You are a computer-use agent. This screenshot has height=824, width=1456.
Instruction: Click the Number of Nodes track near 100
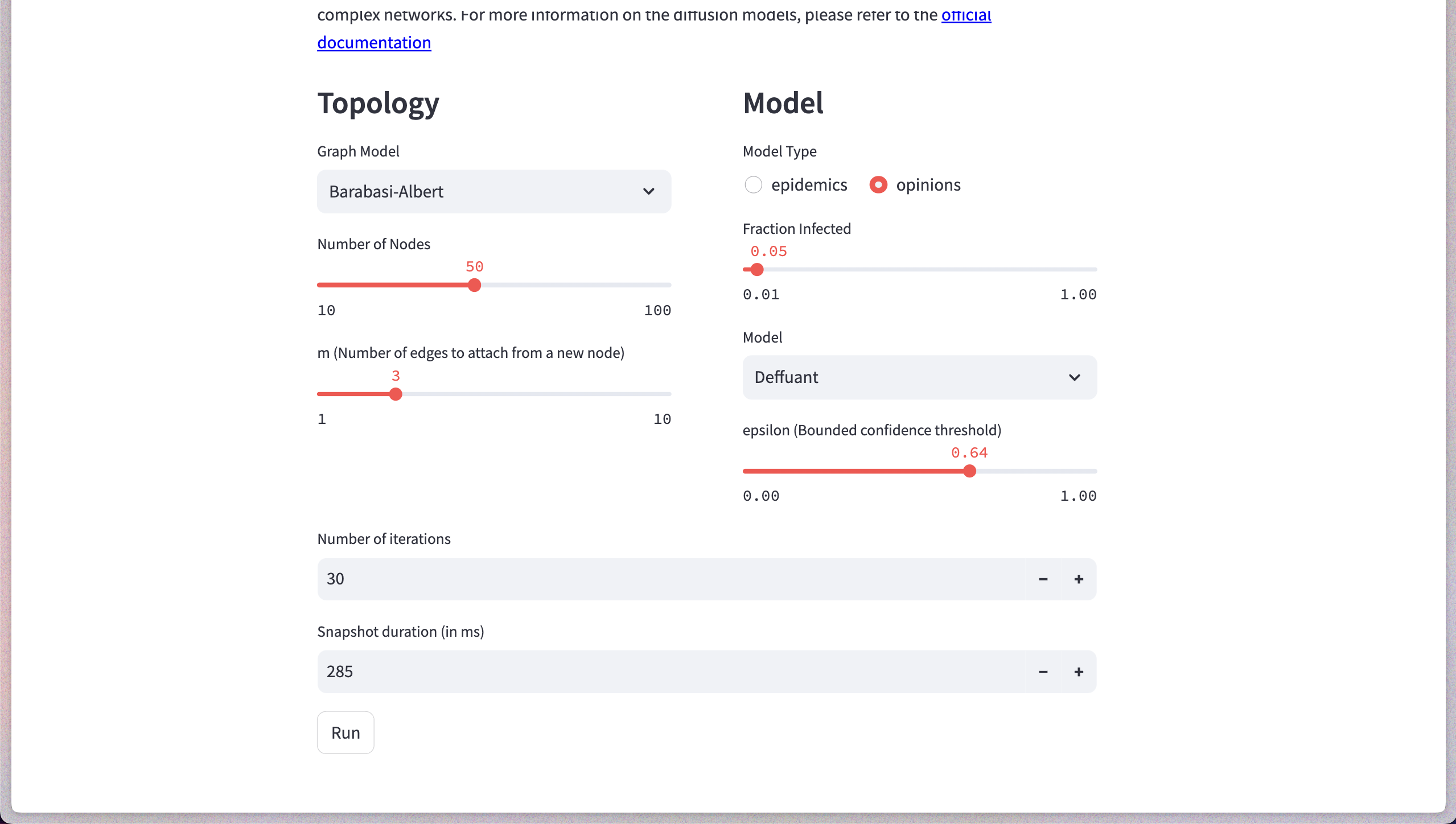coord(666,285)
